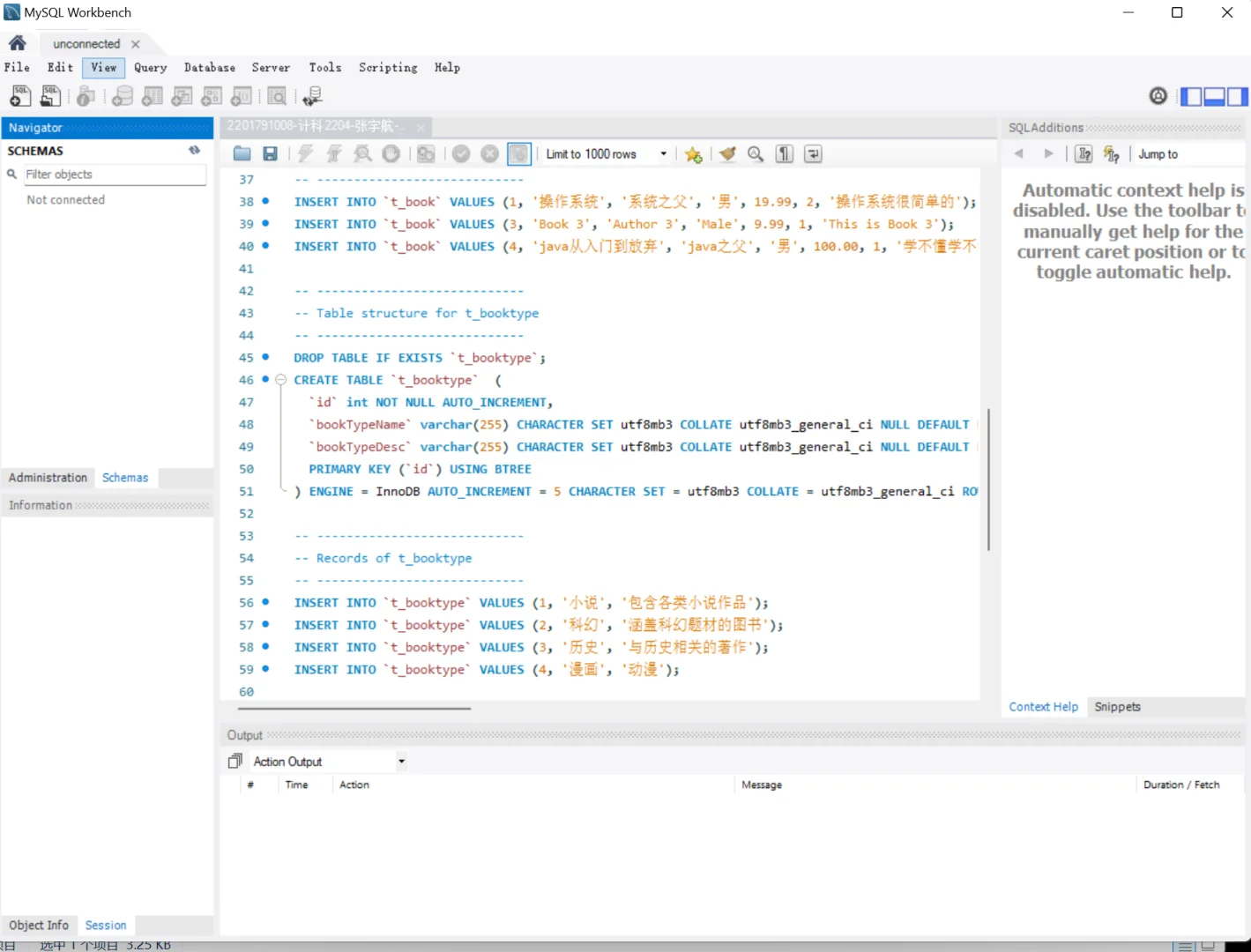Open Workbench preferences gear icon
Image resolution: width=1251 pixels, height=952 pixels.
tap(1158, 96)
